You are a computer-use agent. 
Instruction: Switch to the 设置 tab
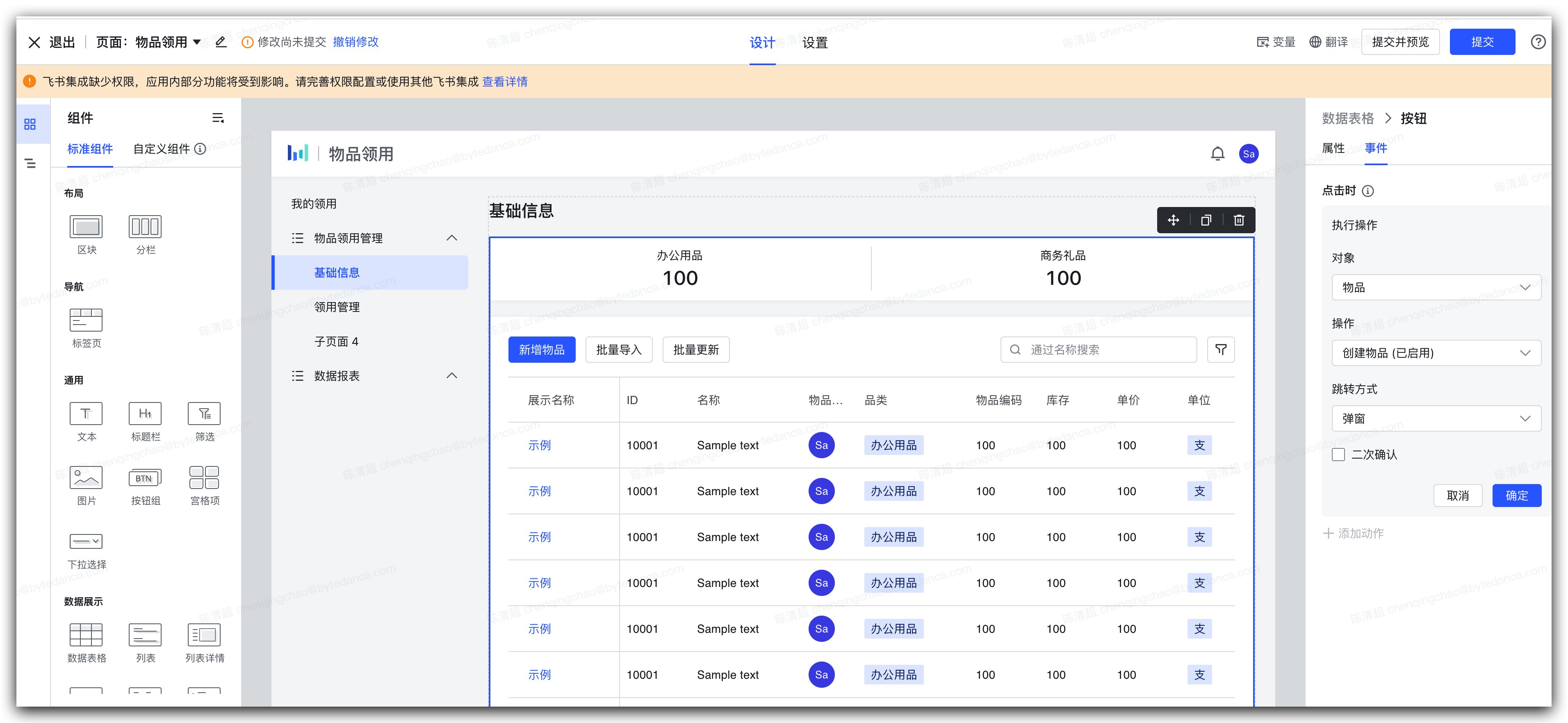coord(814,43)
